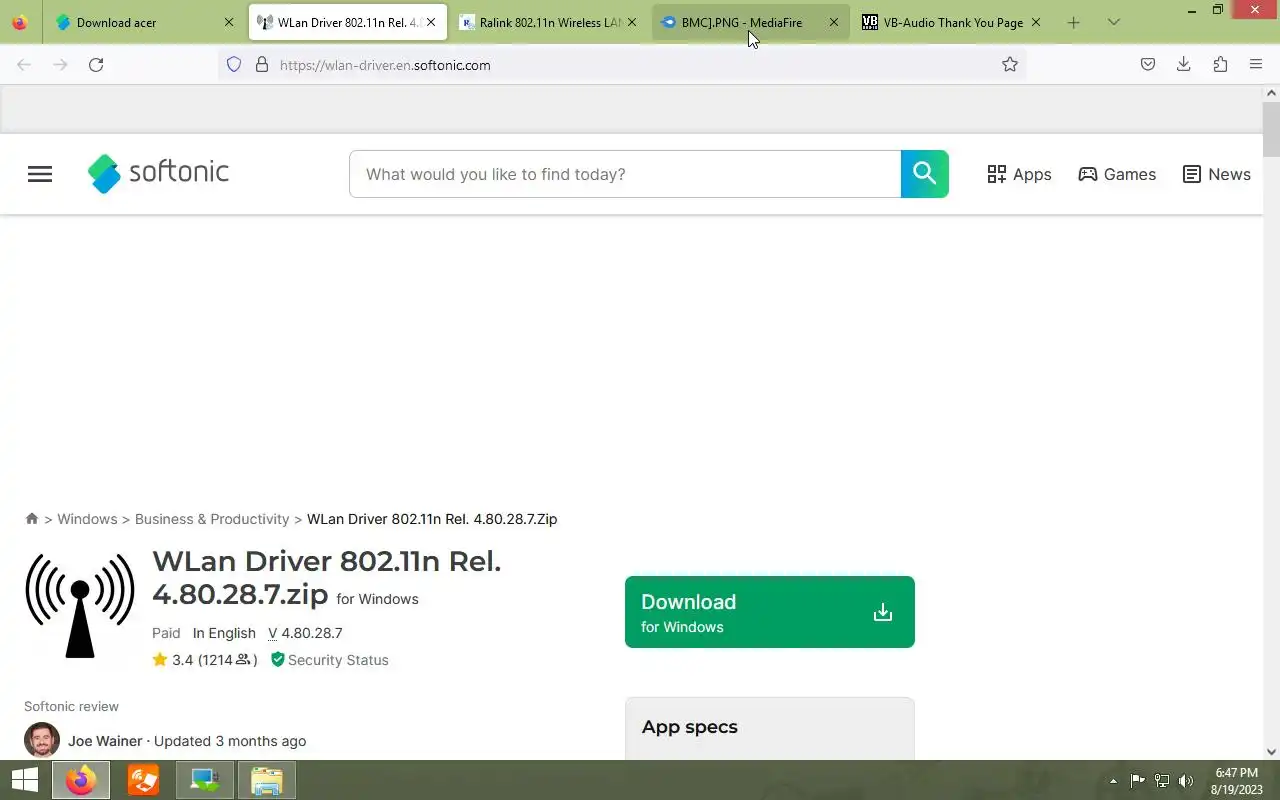
Task: Open a new browser tab
Action: [x=1073, y=22]
